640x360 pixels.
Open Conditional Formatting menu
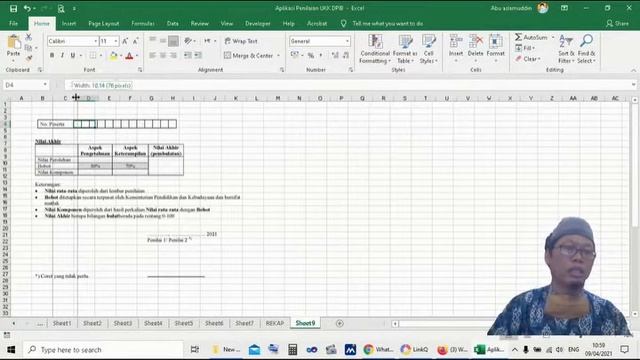(375, 49)
